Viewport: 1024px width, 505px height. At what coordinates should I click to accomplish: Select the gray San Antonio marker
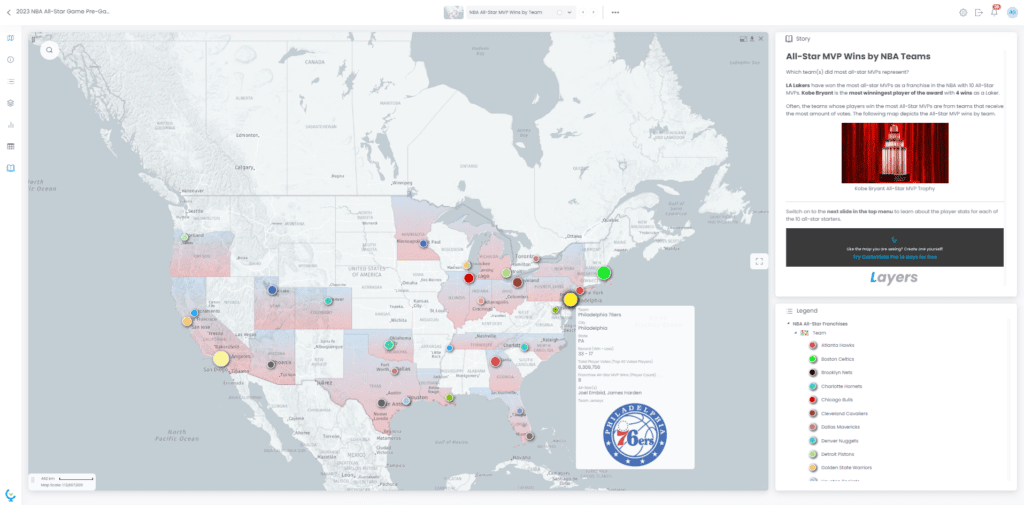click(x=381, y=403)
